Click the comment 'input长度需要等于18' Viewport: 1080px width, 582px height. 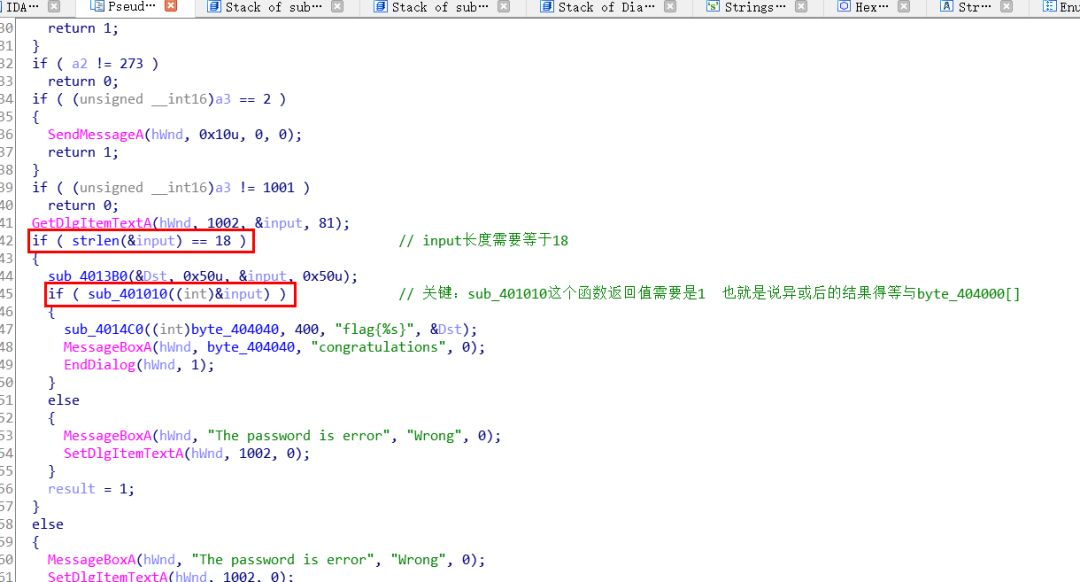(484, 240)
